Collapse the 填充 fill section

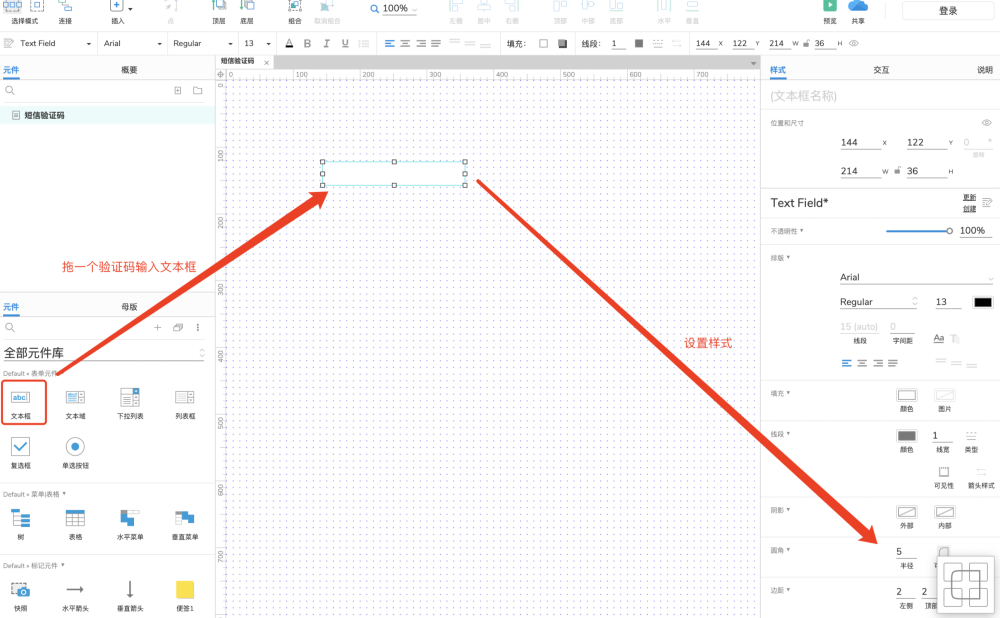tap(780, 394)
